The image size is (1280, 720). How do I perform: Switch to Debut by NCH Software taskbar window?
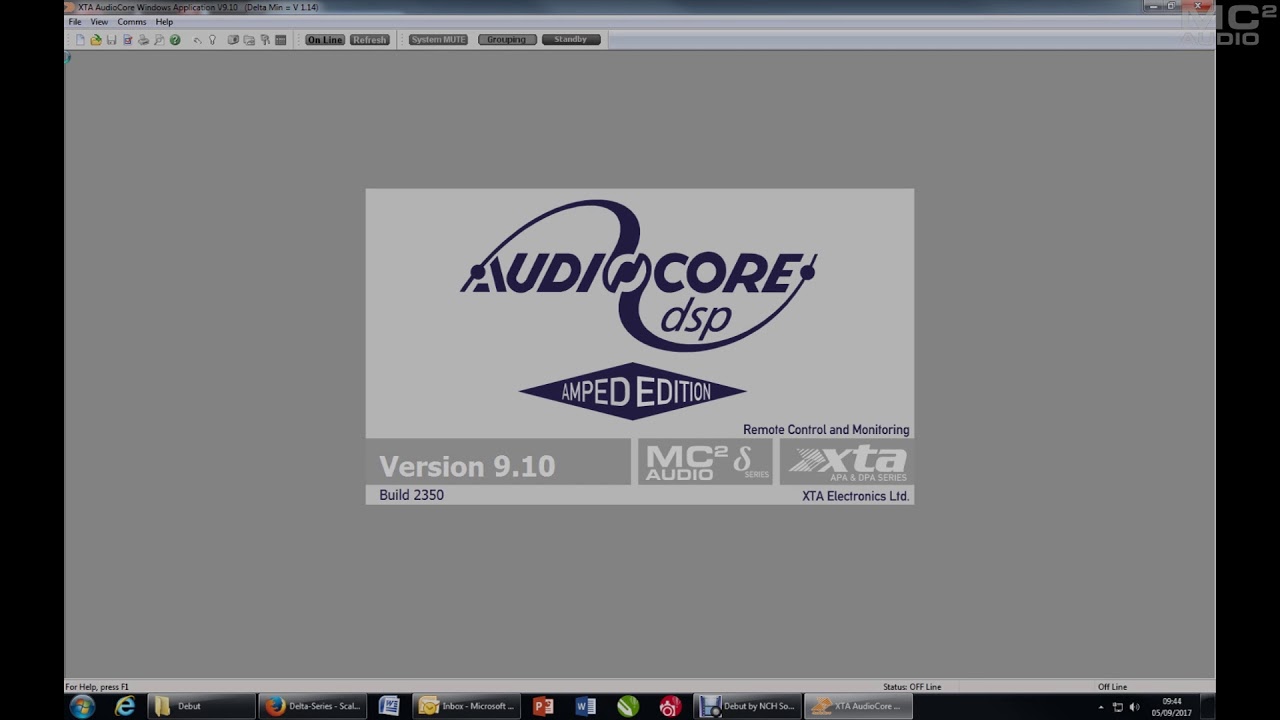click(x=749, y=707)
